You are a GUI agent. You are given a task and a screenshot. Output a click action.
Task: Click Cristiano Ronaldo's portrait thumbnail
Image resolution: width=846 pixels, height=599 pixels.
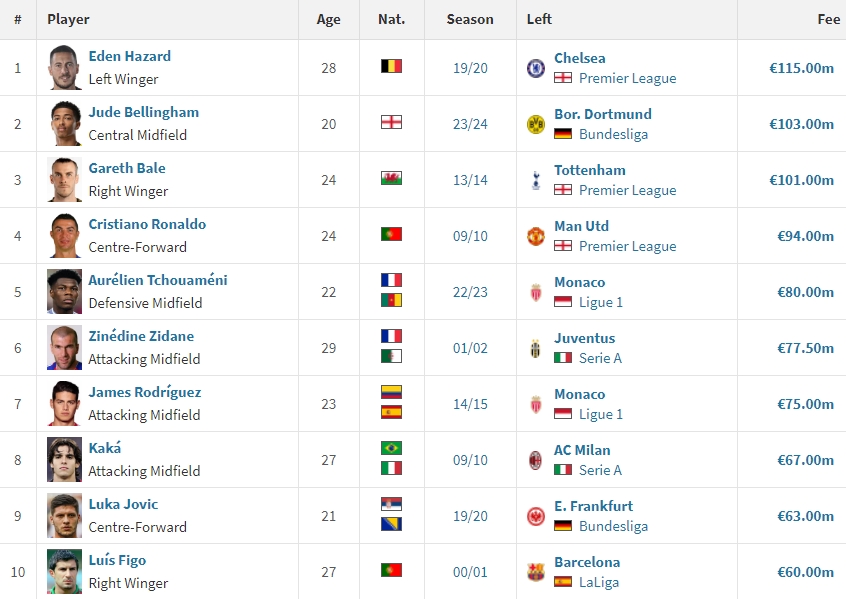[64, 236]
